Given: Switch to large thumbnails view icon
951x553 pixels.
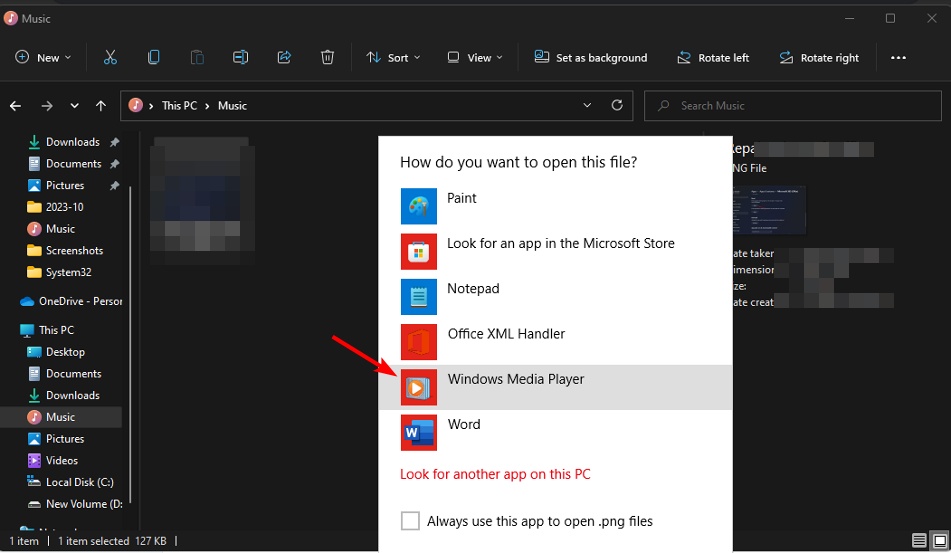Looking at the screenshot, I should [x=939, y=540].
